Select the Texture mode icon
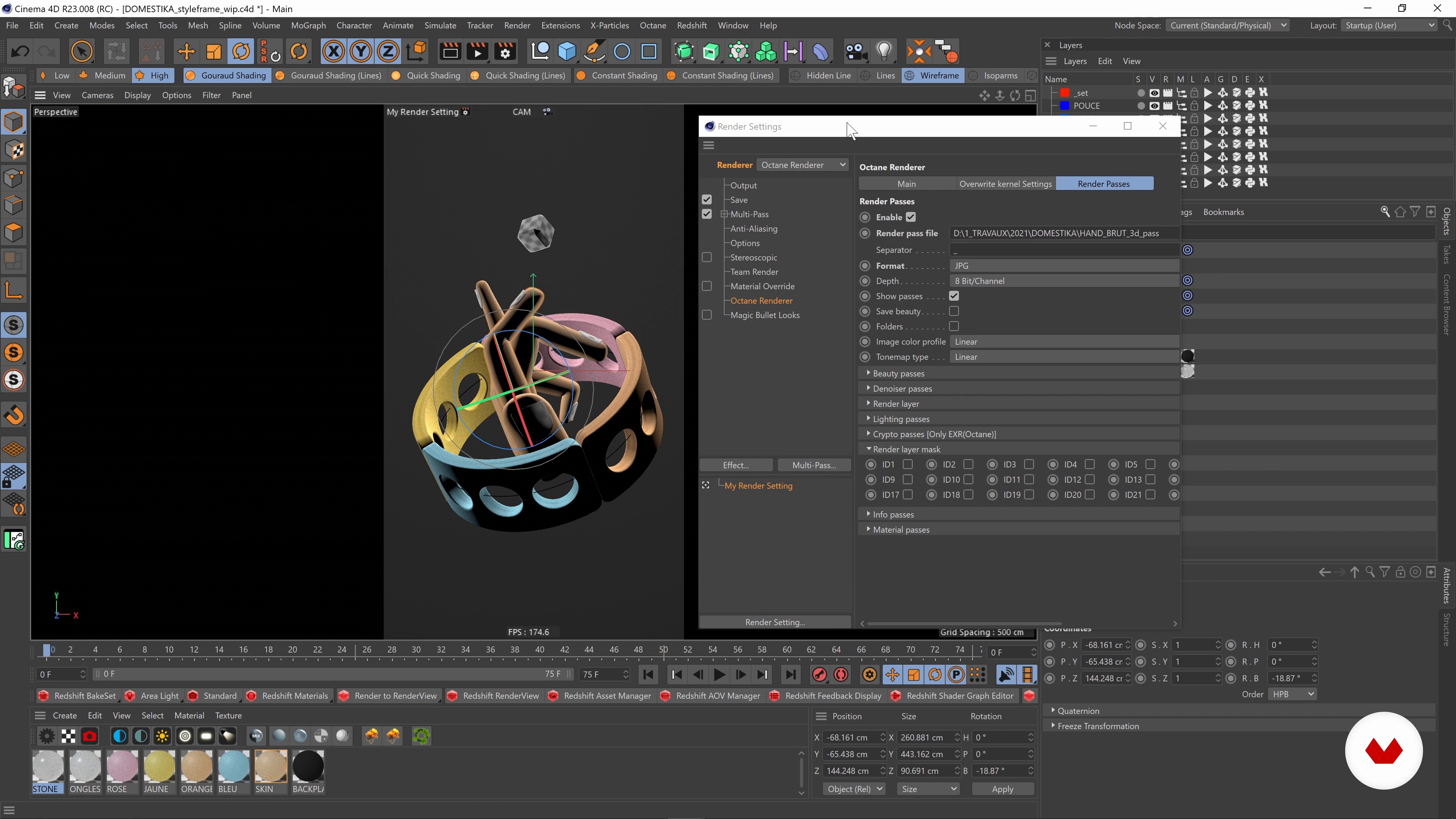 [14, 151]
